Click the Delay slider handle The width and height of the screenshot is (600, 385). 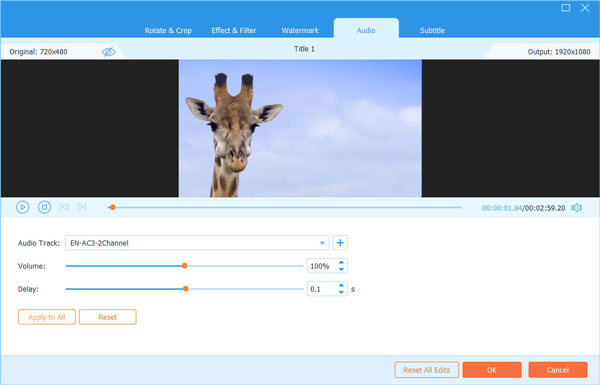click(x=186, y=289)
